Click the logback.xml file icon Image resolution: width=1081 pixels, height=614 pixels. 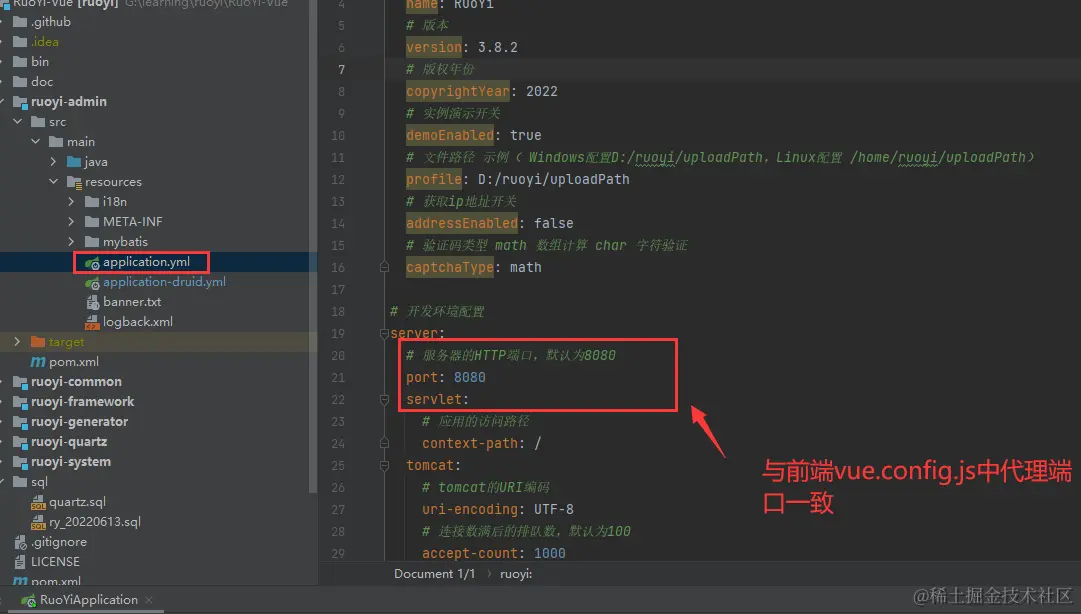pyautogui.click(x=92, y=322)
